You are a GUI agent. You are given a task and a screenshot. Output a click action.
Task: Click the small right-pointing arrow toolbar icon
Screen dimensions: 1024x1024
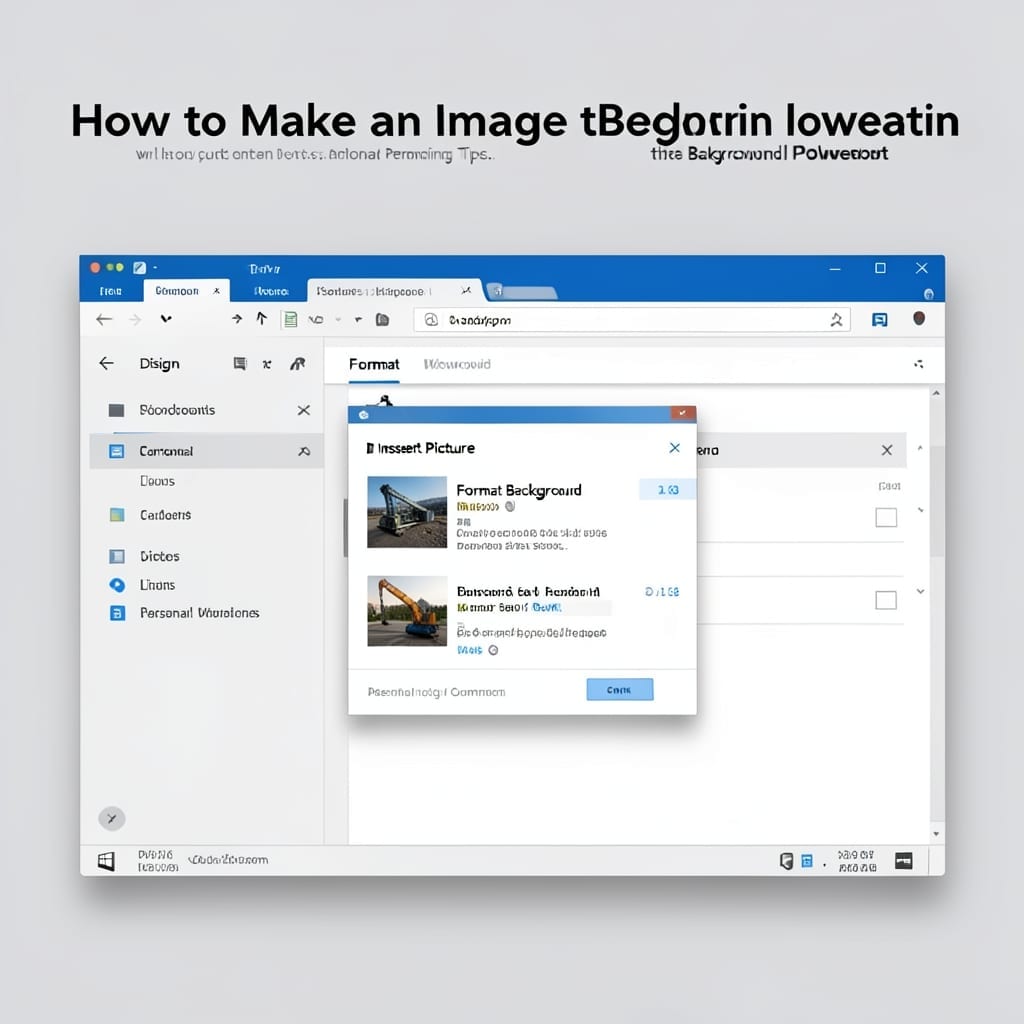click(237, 319)
